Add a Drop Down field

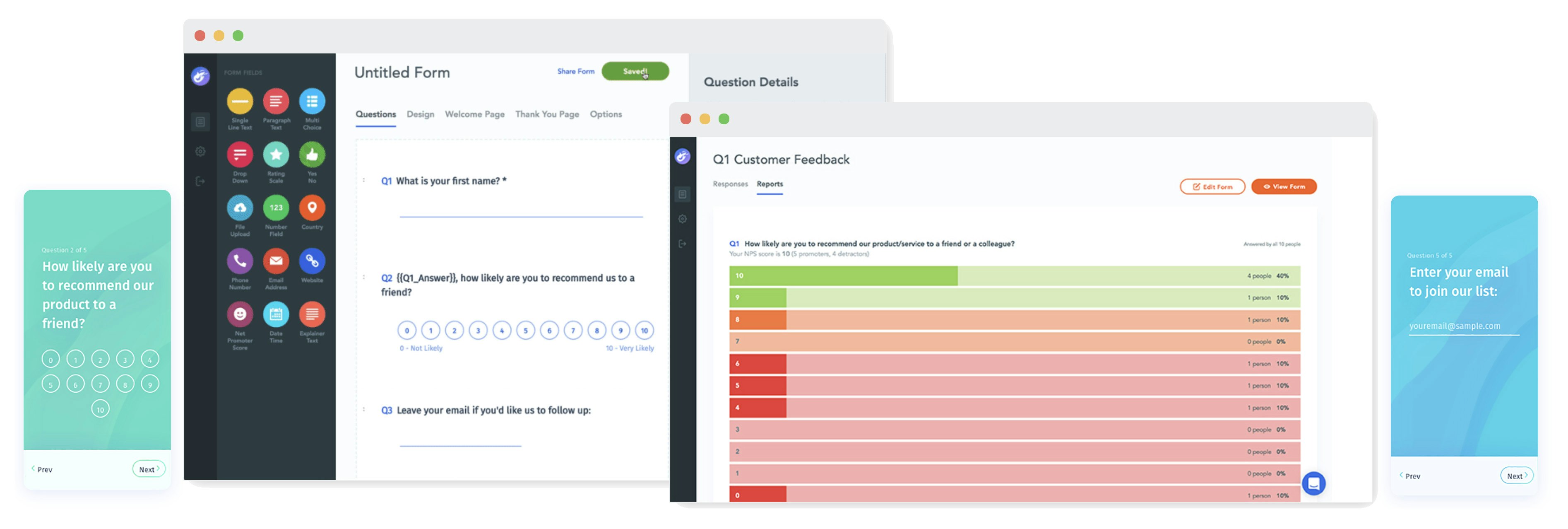click(x=240, y=155)
